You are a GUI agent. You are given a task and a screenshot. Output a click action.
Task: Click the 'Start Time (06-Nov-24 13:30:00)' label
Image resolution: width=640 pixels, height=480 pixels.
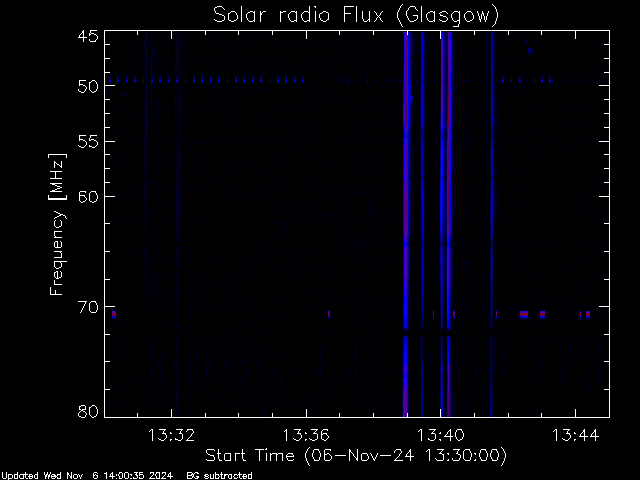click(356, 456)
